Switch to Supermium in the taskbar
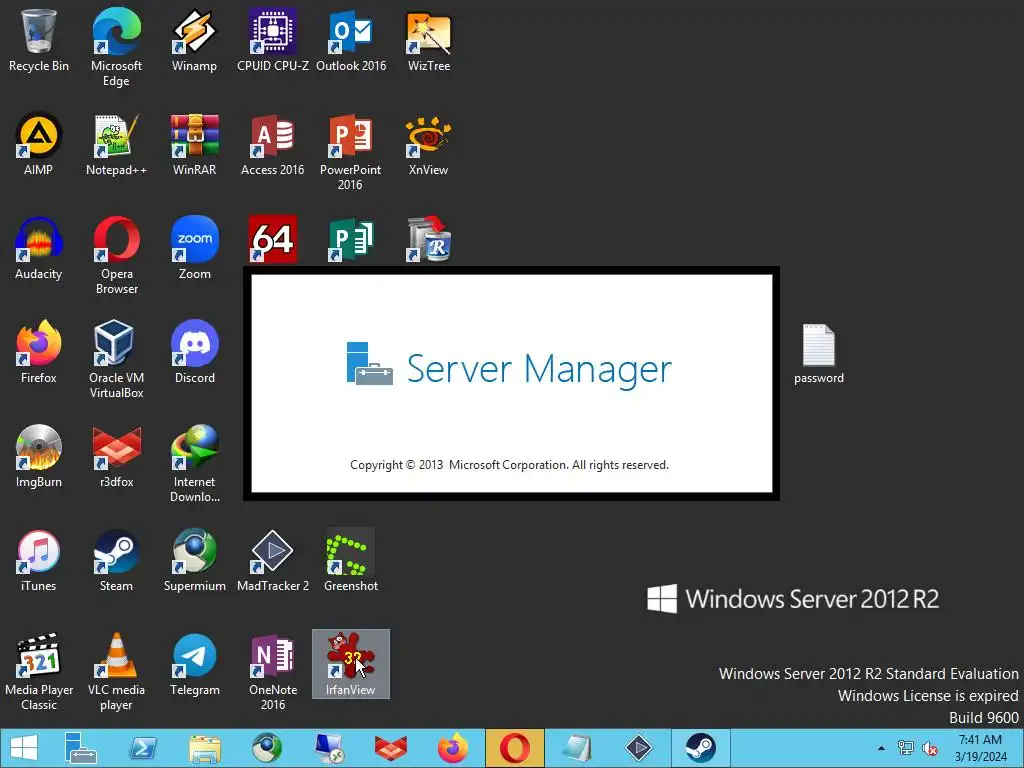This screenshot has width=1024, height=768. click(x=267, y=748)
